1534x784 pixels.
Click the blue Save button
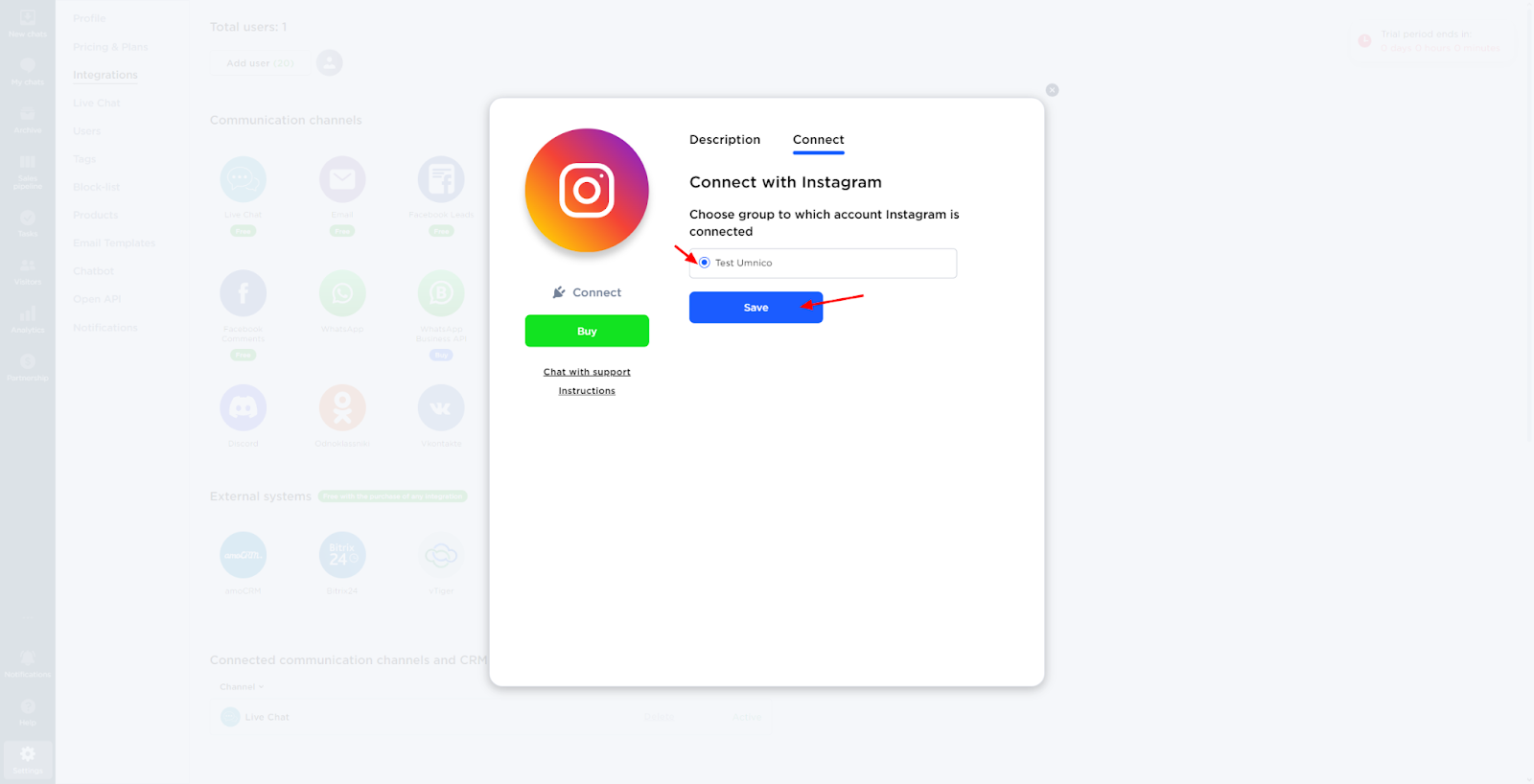pos(755,308)
